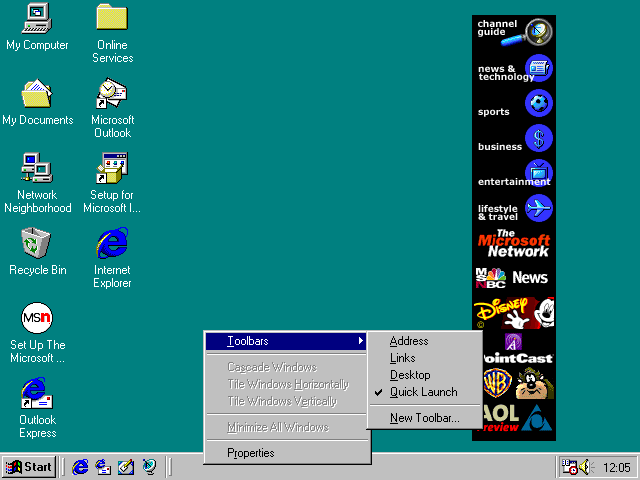Image resolution: width=640 pixels, height=480 pixels.
Task: Enable the Links toolbar option
Action: (403, 358)
